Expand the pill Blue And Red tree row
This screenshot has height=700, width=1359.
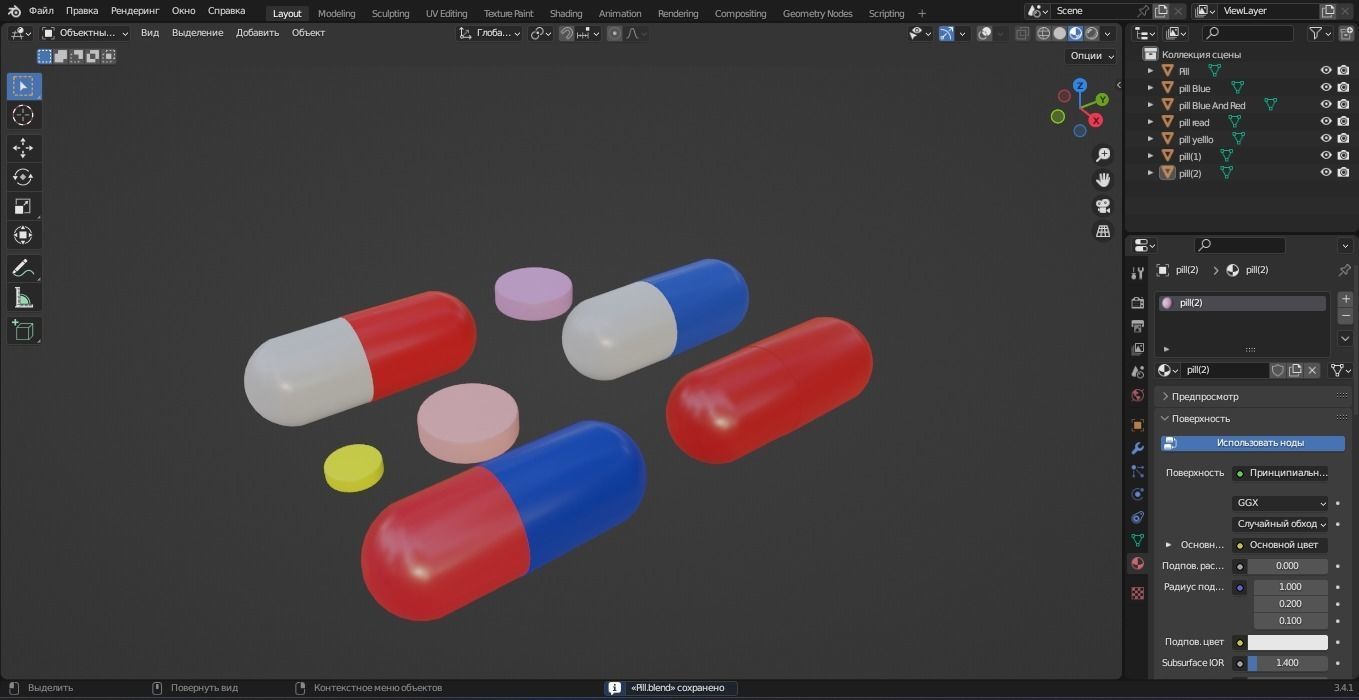tap(1150, 105)
